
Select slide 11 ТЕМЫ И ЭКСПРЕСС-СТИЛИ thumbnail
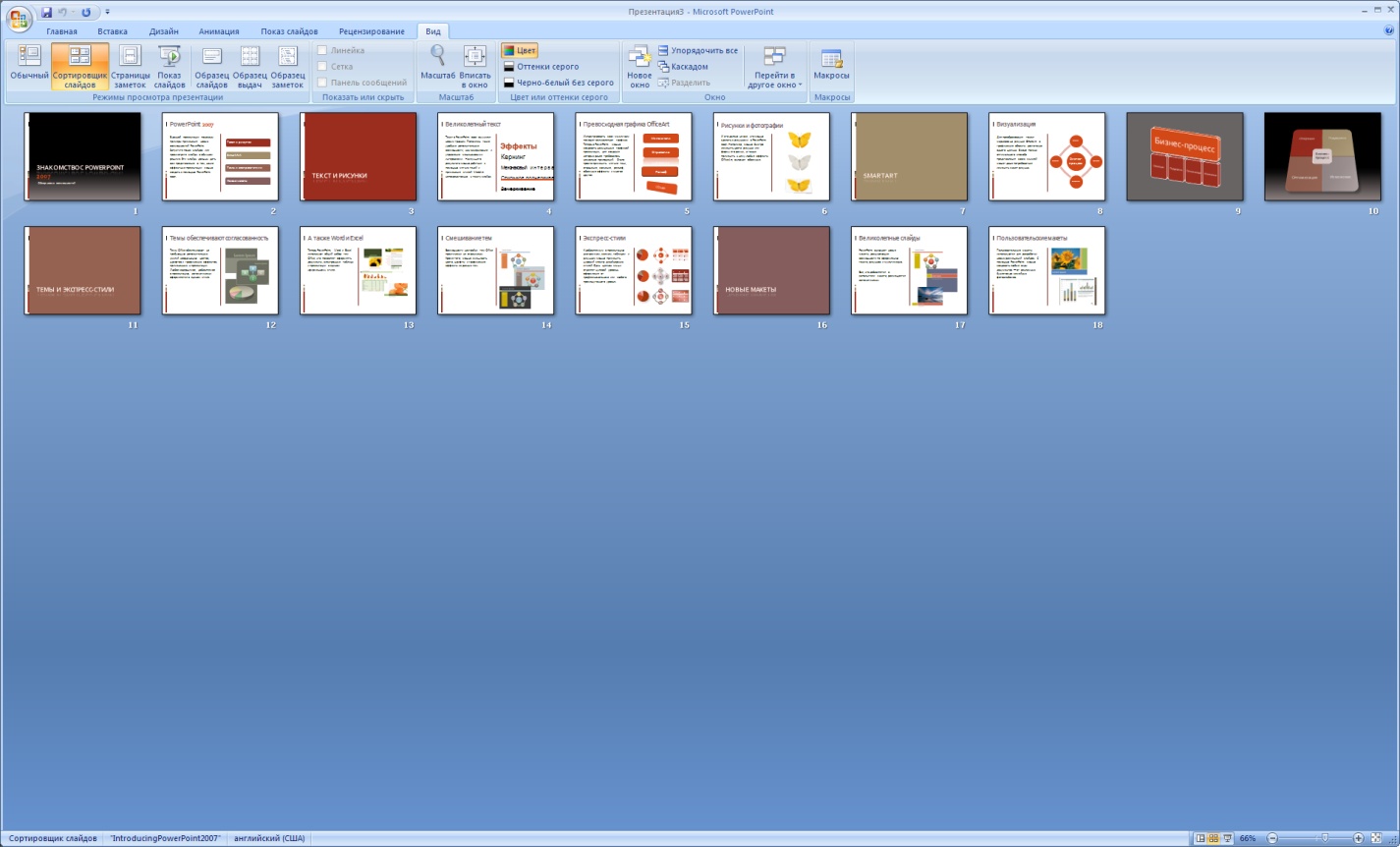(83, 270)
